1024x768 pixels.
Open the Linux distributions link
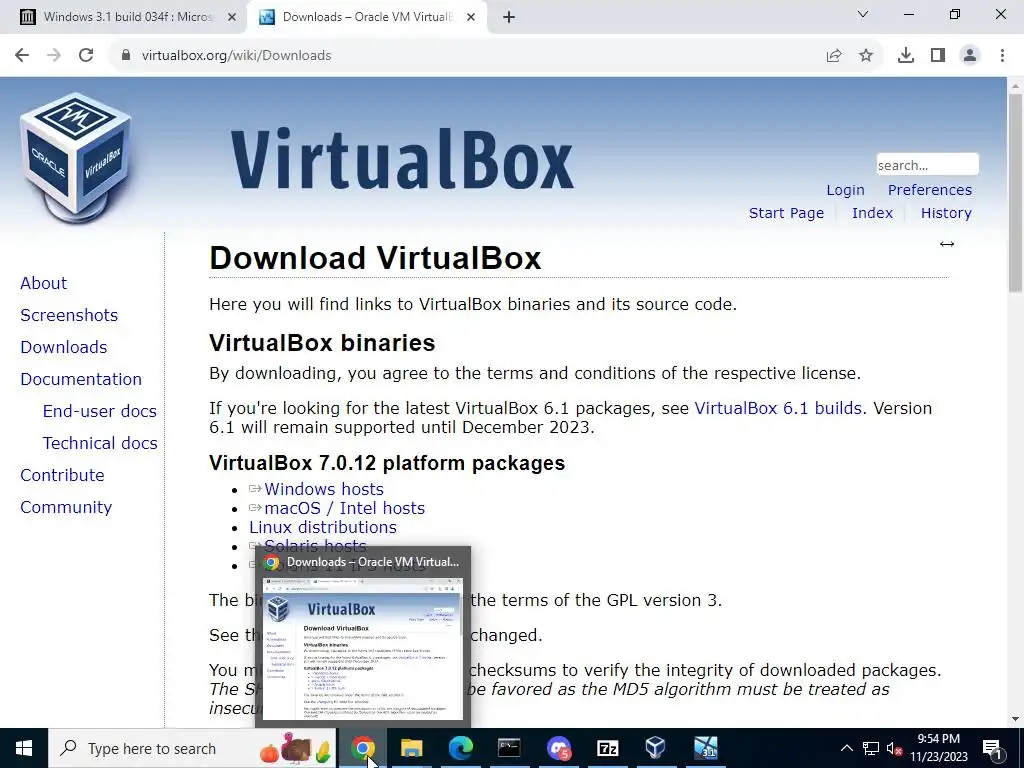[x=323, y=527]
